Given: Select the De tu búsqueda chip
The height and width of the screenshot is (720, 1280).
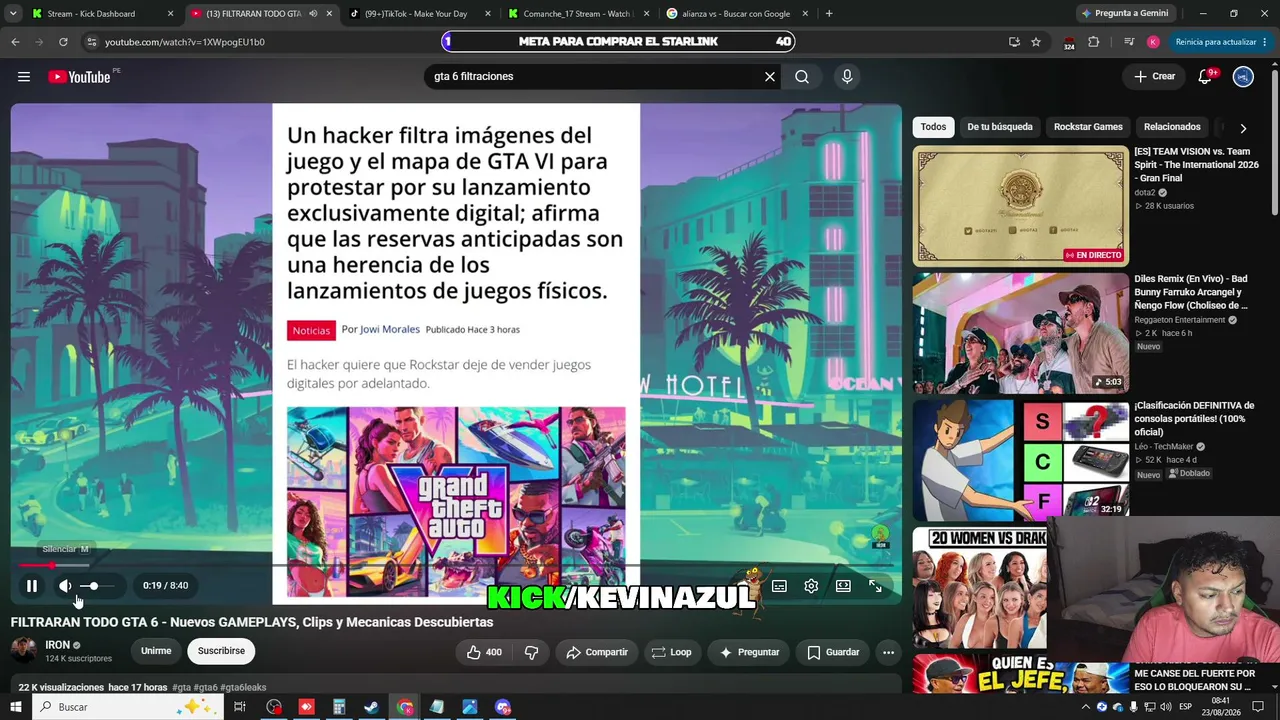Looking at the screenshot, I should click(x=1000, y=127).
